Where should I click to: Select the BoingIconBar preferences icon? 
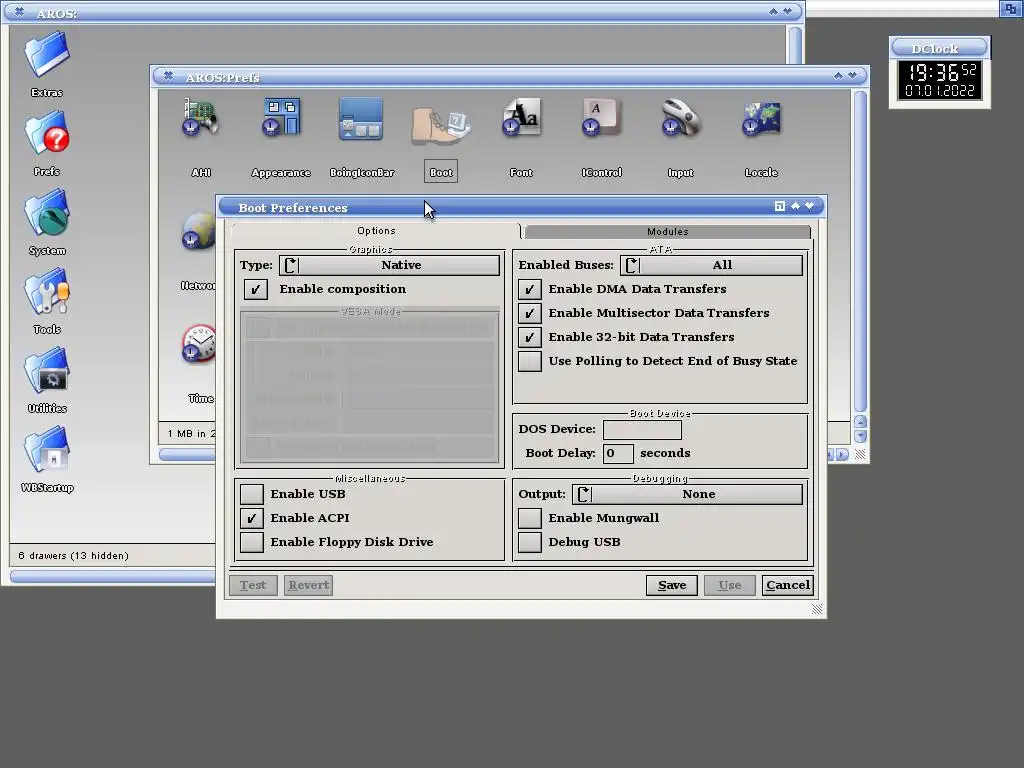(361, 120)
